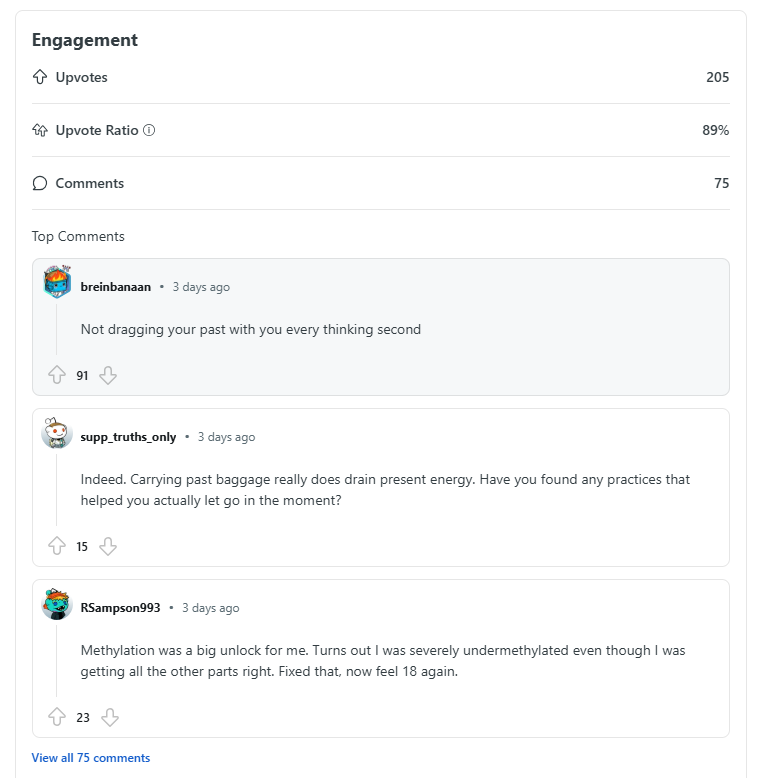The image size is (760, 778).
Task: Downvote RSampson993's methylation comment
Action: pyautogui.click(x=110, y=717)
